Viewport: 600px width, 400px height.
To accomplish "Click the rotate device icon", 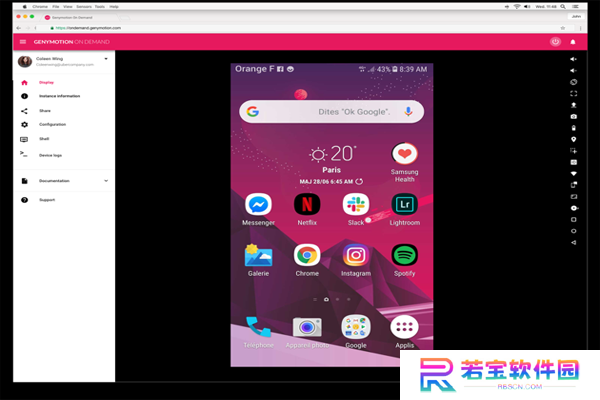I will (573, 82).
